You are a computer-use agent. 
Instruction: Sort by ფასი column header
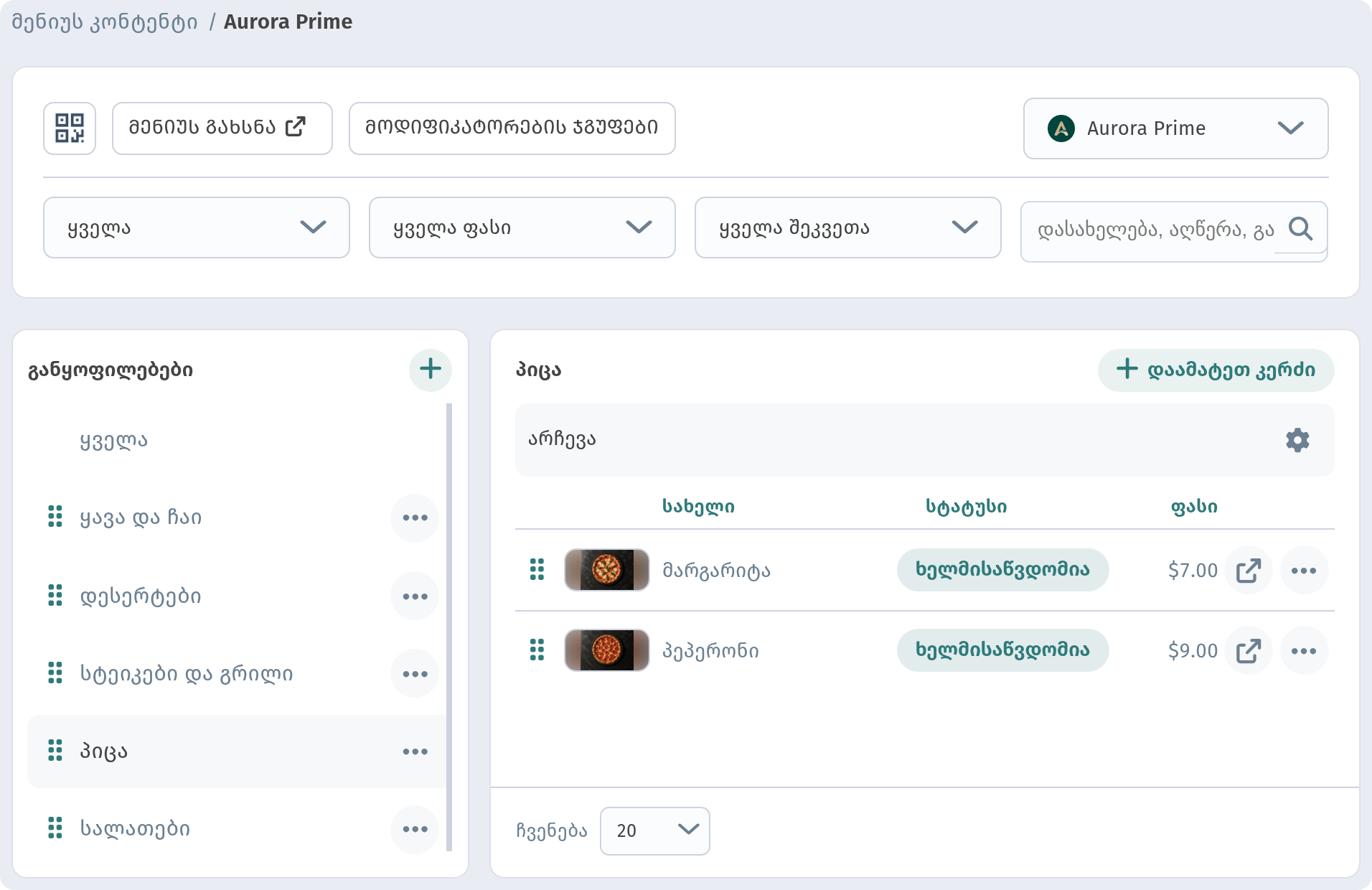pos(1194,507)
